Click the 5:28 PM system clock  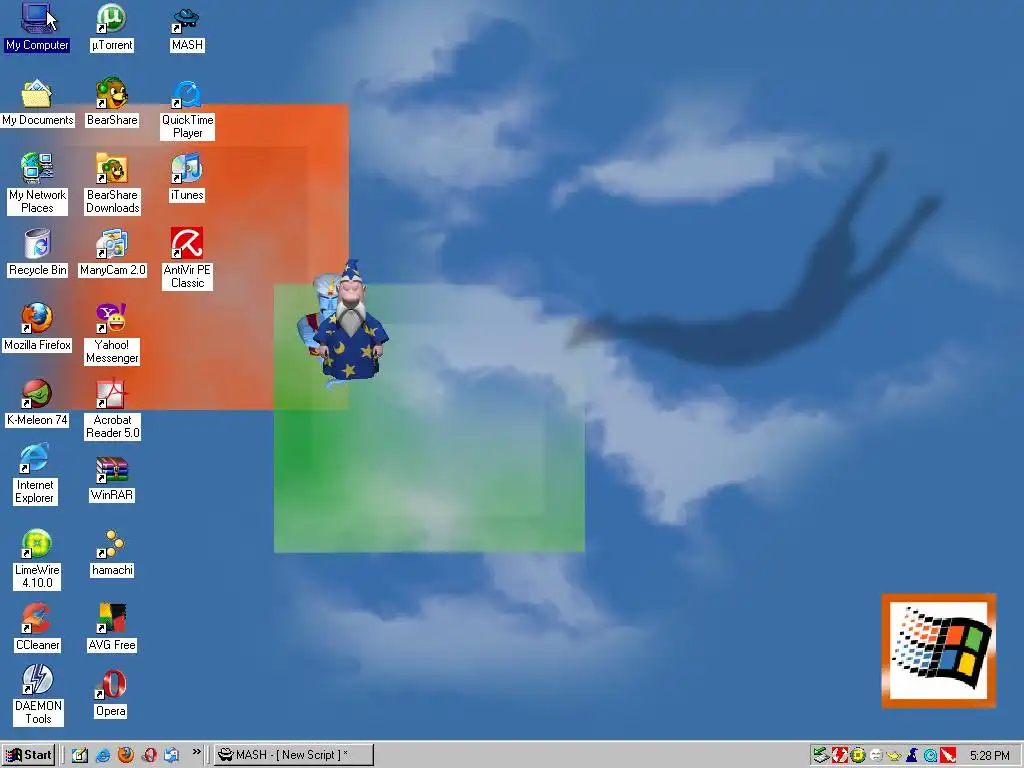pyautogui.click(x=989, y=756)
